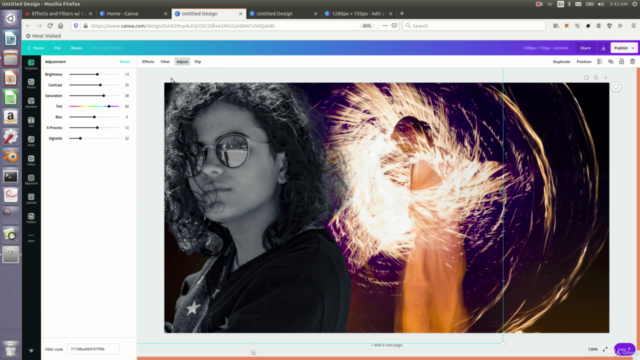This screenshot has height=360, width=640.
Task: Click the copy style icon in the toolbar
Action: (611, 62)
